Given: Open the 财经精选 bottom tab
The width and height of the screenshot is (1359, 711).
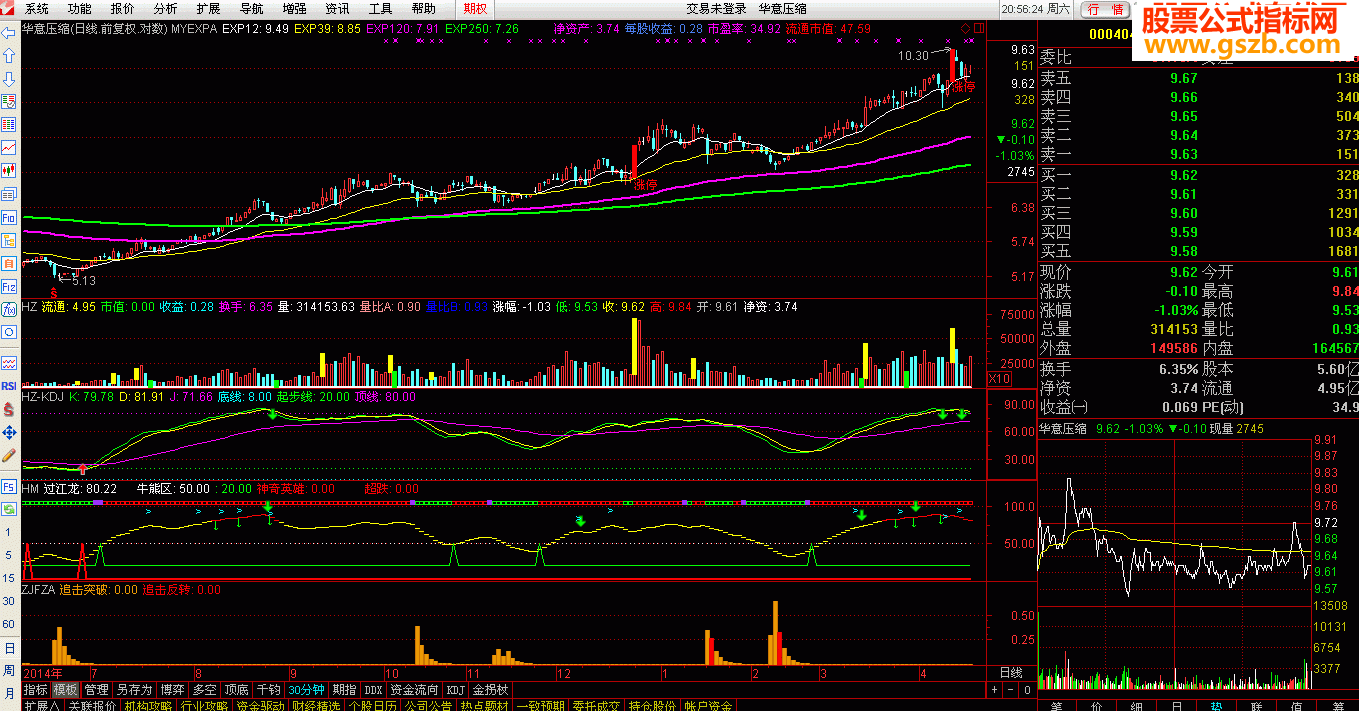Looking at the screenshot, I should coord(316,705).
